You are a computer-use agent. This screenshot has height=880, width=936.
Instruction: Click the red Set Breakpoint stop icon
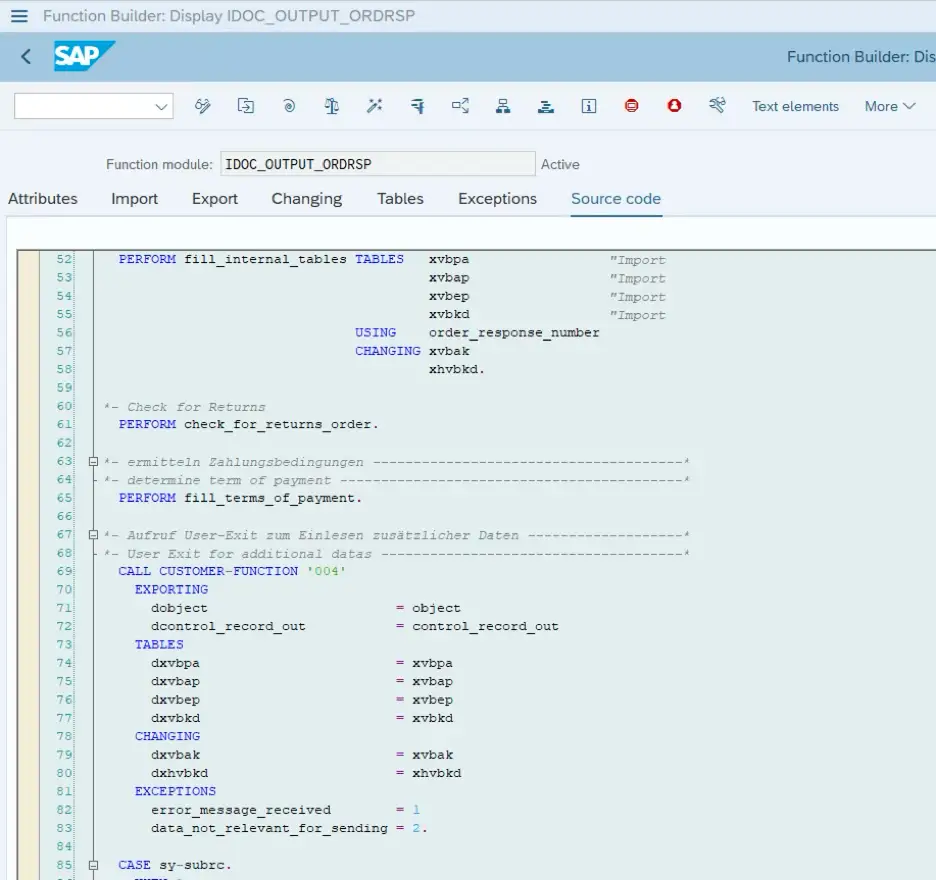coord(632,106)
